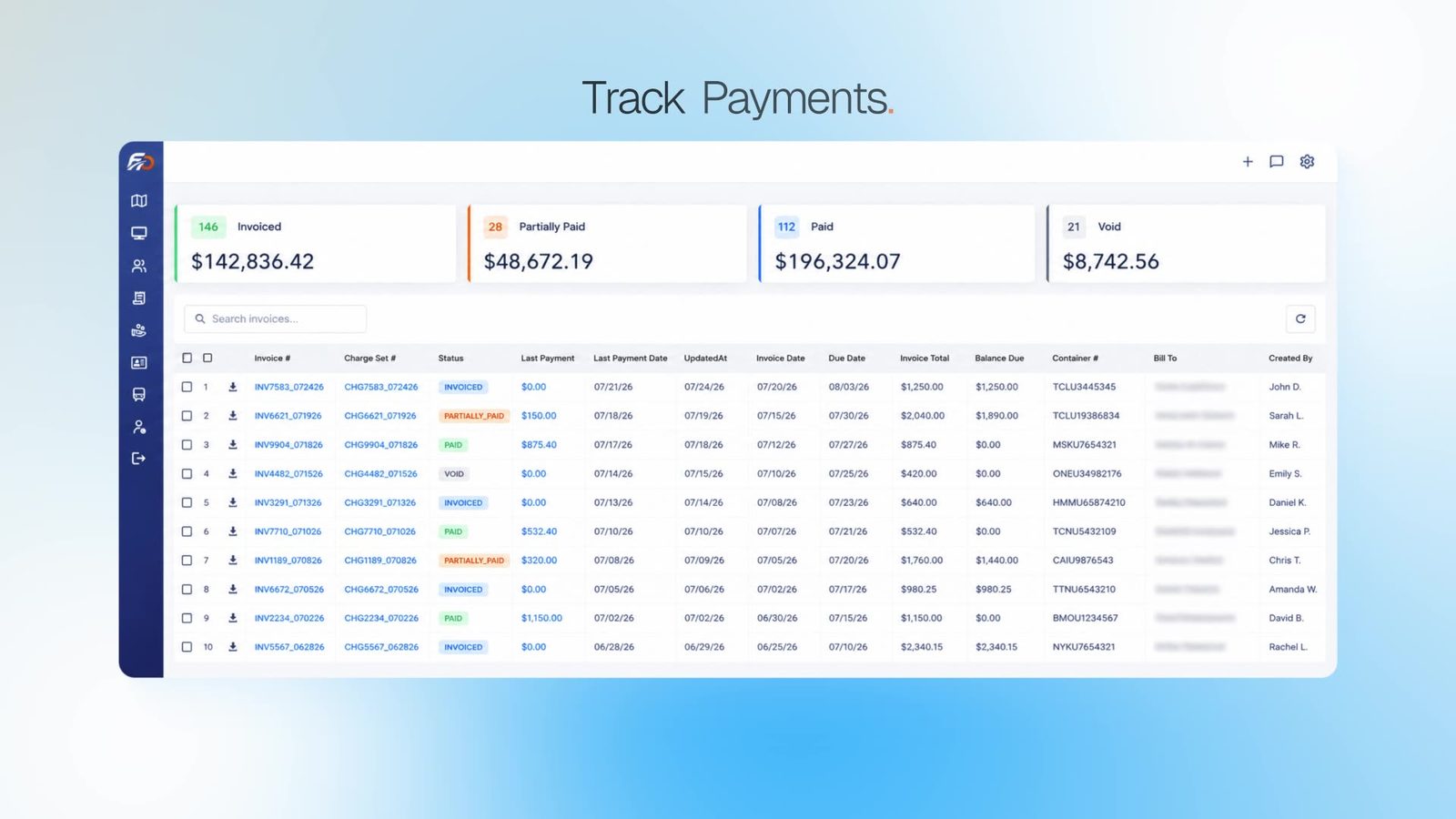
Task: Select the checkbox for row INV2234_070226
Action: point(187,618)
